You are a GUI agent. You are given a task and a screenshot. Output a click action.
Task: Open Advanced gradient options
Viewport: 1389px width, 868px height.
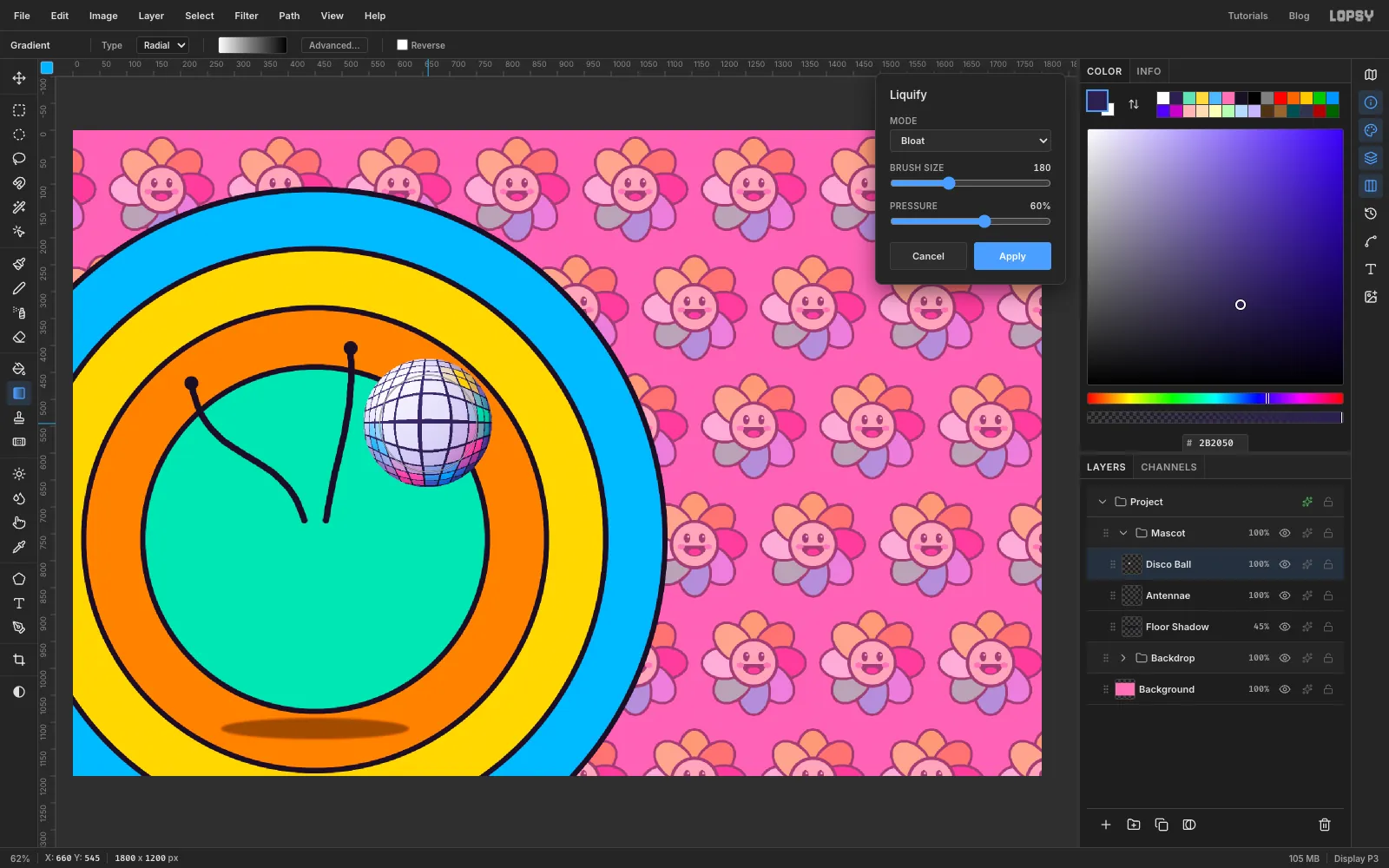334,45
